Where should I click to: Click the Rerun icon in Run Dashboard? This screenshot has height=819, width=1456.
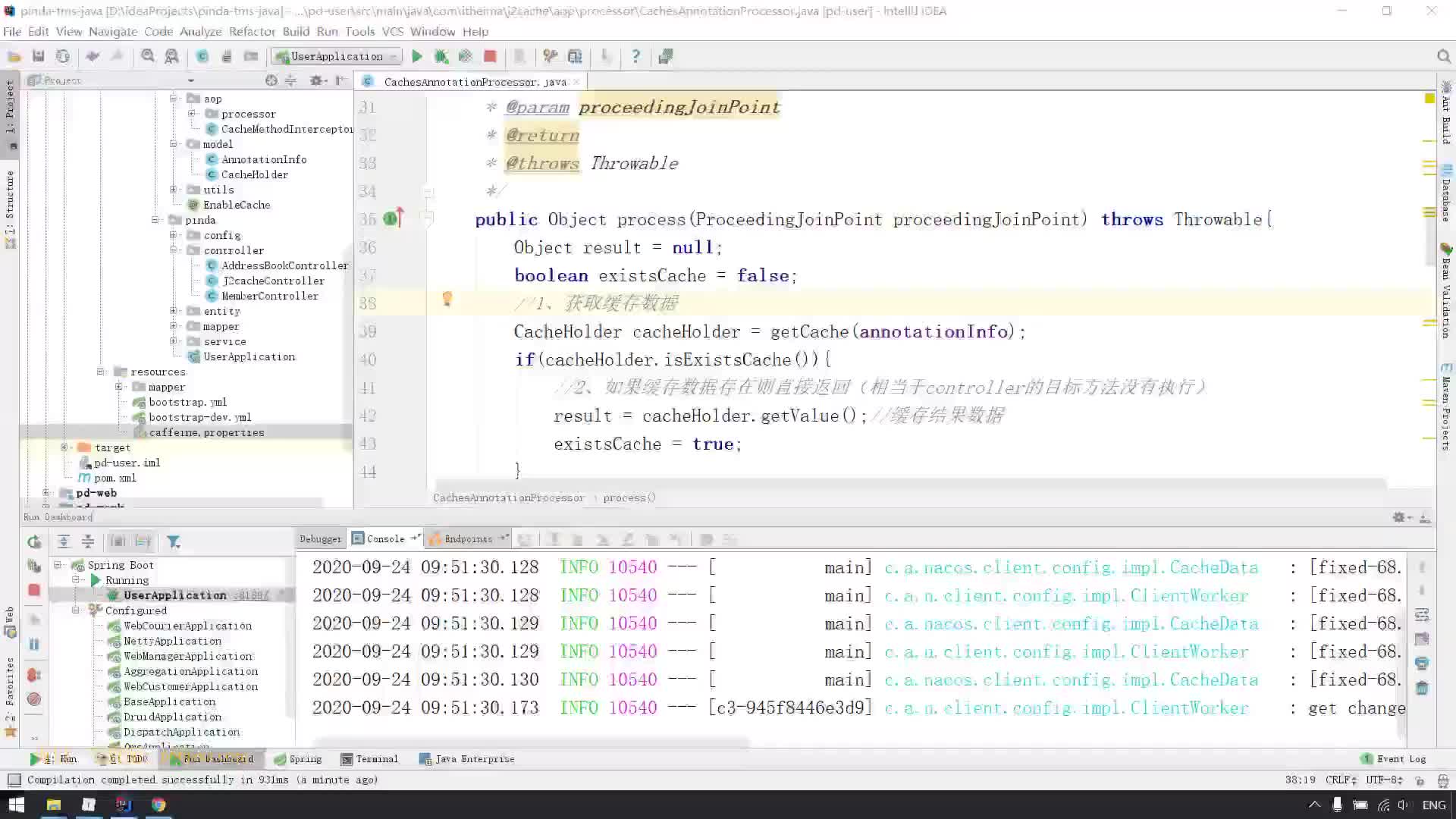(x=34, y=541)
